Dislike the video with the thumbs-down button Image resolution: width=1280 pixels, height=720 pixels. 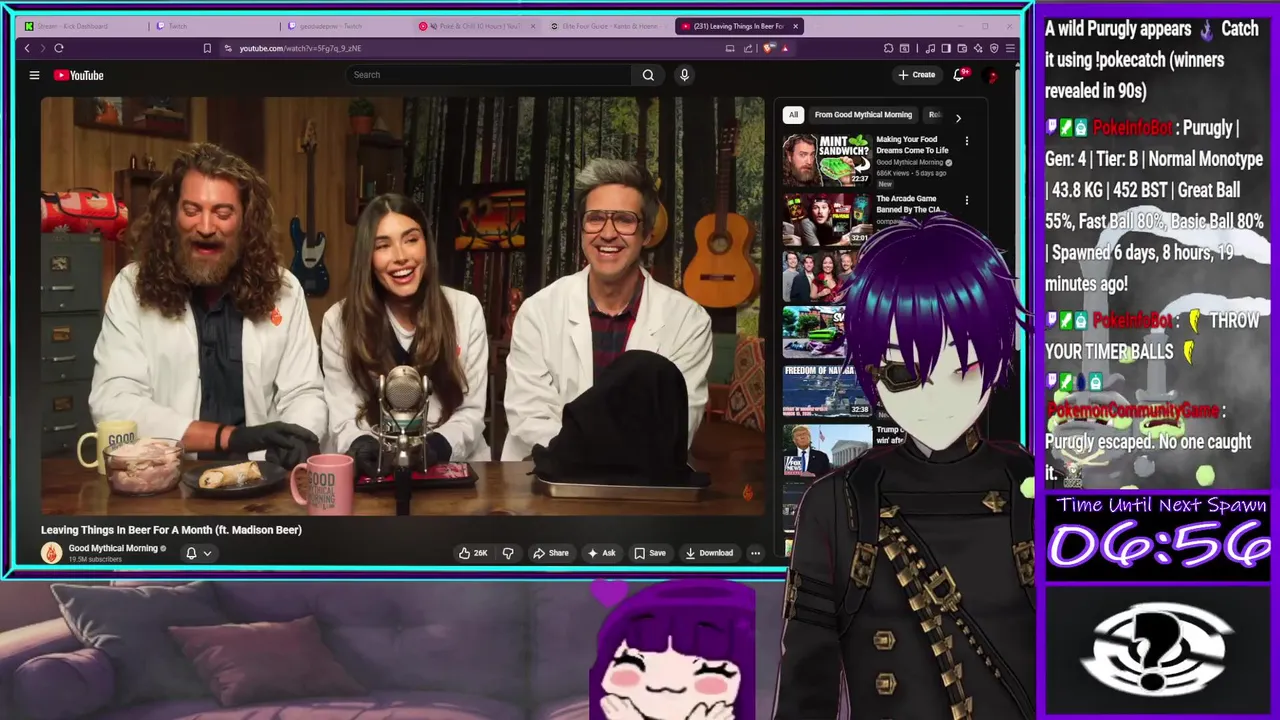point(508,553)
